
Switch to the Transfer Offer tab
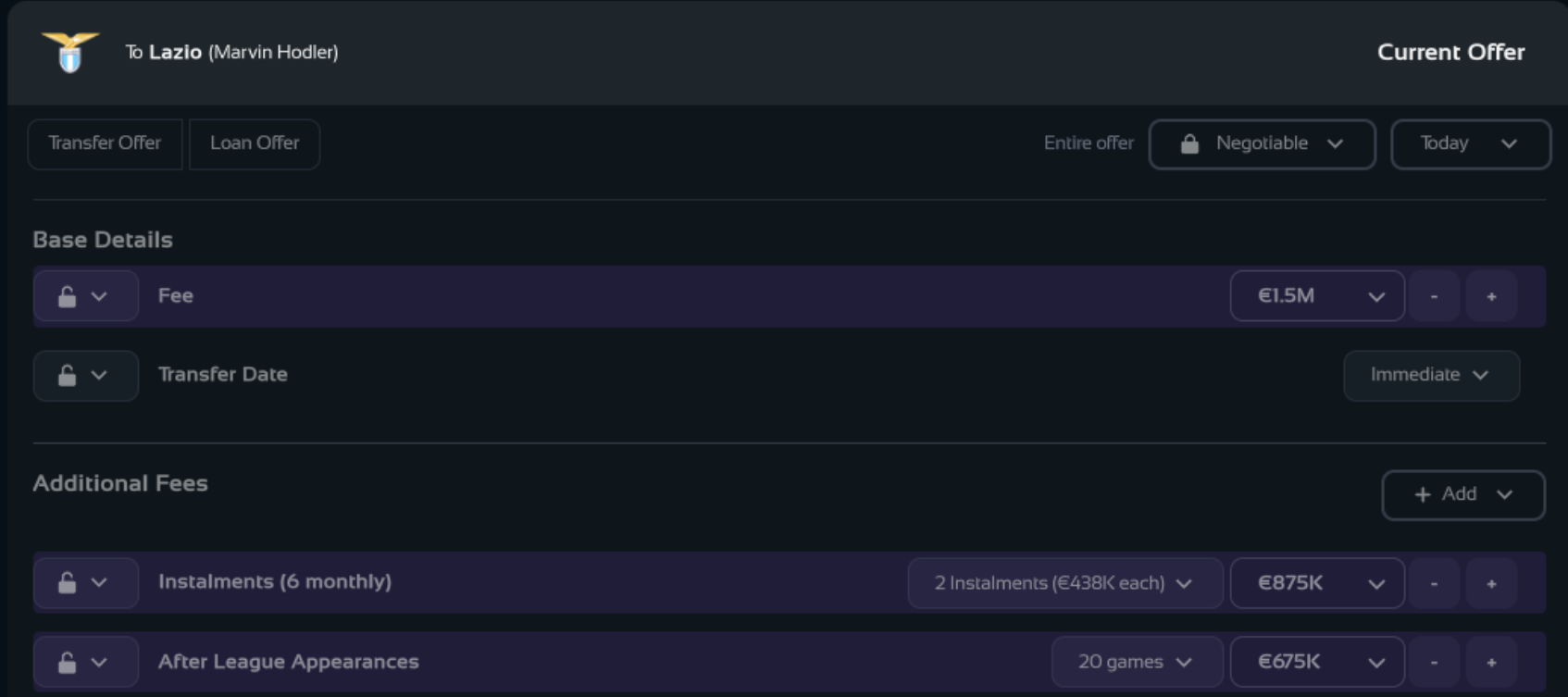pyautogui.click(x=105, y=143)
